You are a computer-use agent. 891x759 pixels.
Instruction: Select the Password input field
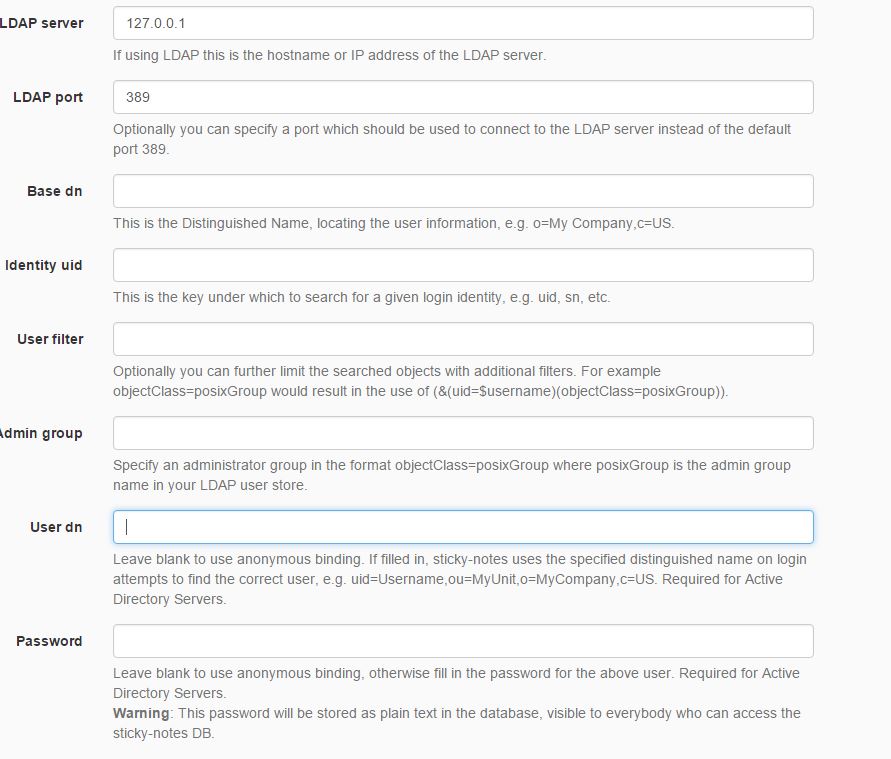pyautogui.click(x=462, y=641)
